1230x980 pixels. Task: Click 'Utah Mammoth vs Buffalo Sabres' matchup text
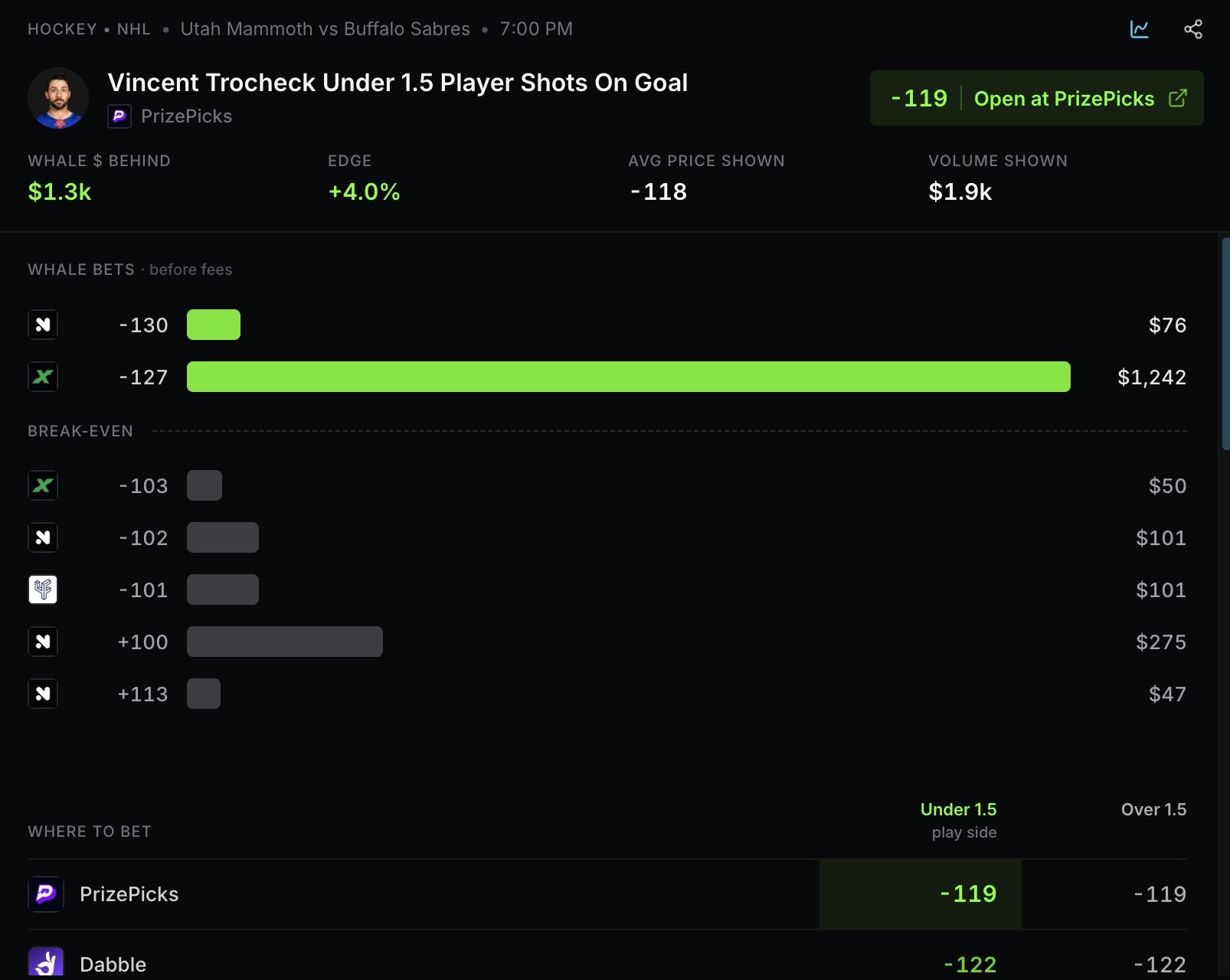point(325,29)
